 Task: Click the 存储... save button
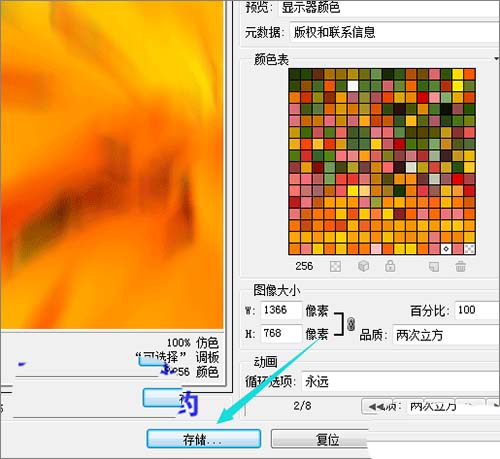coord(203,439)
